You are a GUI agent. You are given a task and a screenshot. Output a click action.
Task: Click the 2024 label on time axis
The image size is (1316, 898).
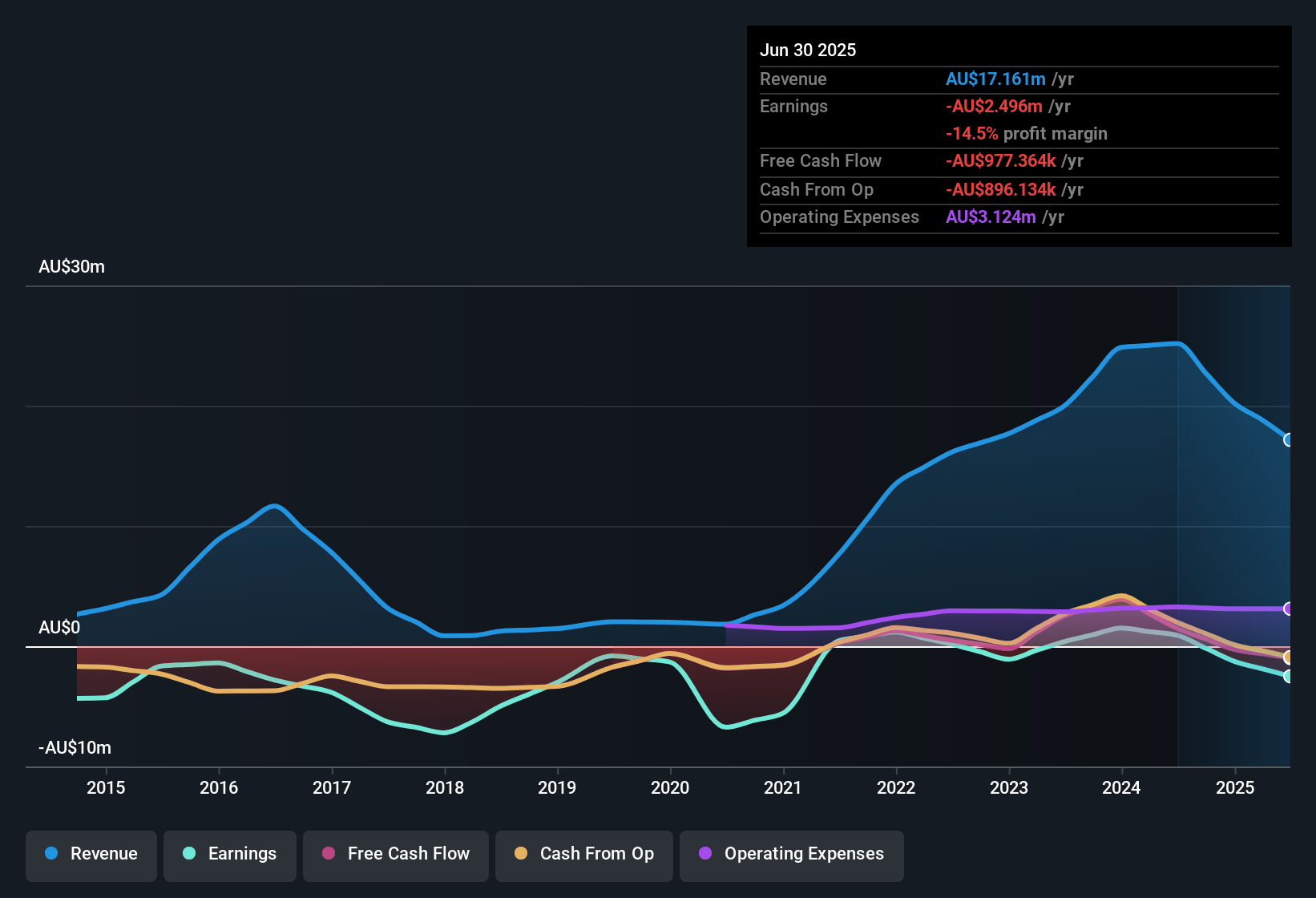coord(1121,787)
